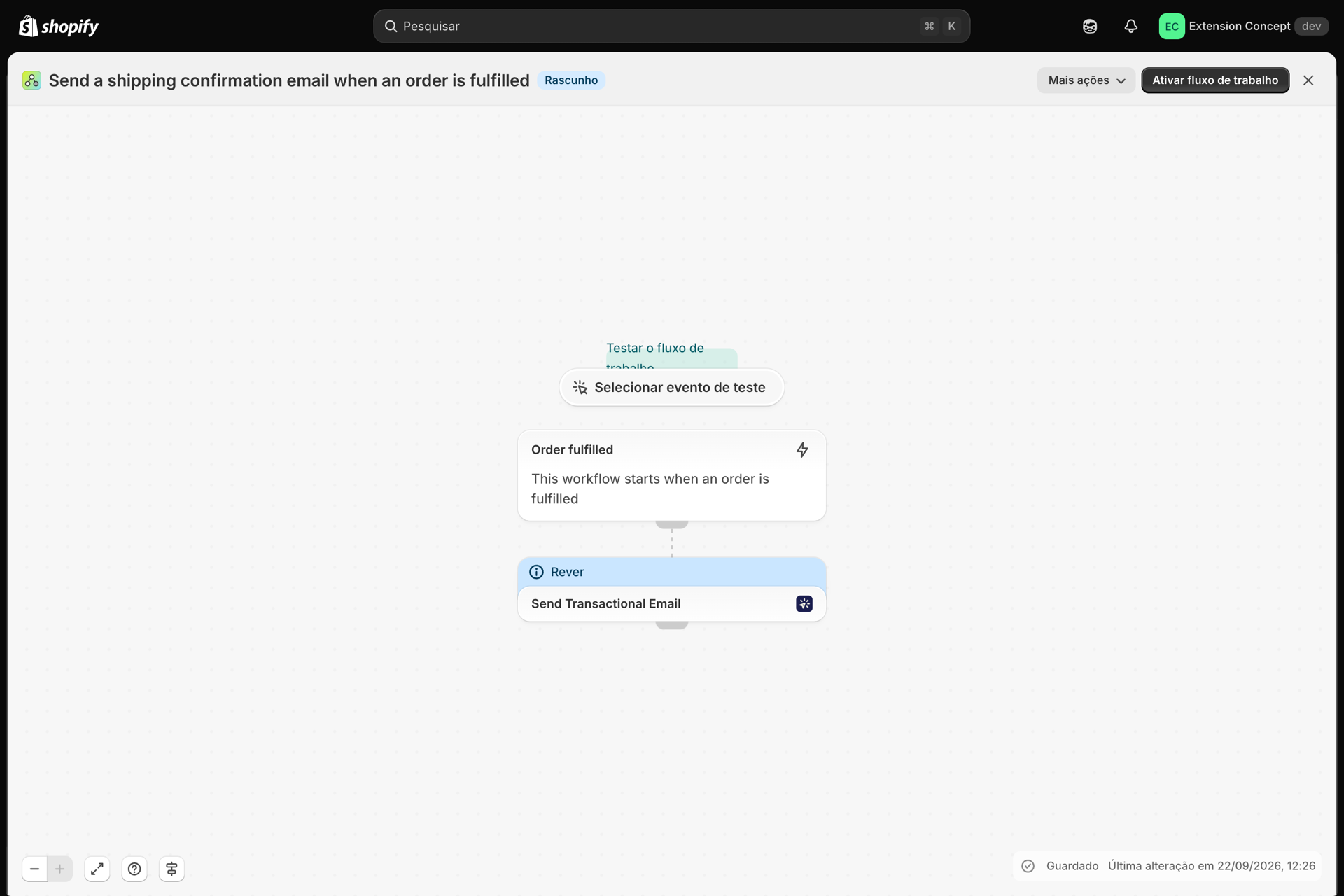The image size is (1344, 896).
Task: Close the workflow editor with X
Action: pos(1308,80)
